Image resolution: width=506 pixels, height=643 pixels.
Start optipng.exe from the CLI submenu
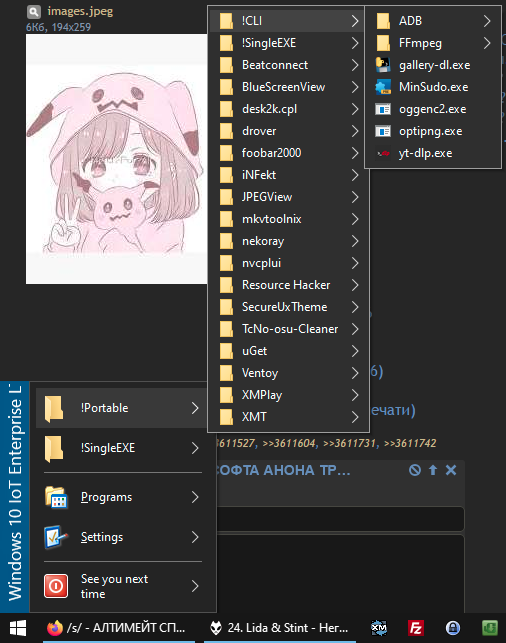(433, 131)
